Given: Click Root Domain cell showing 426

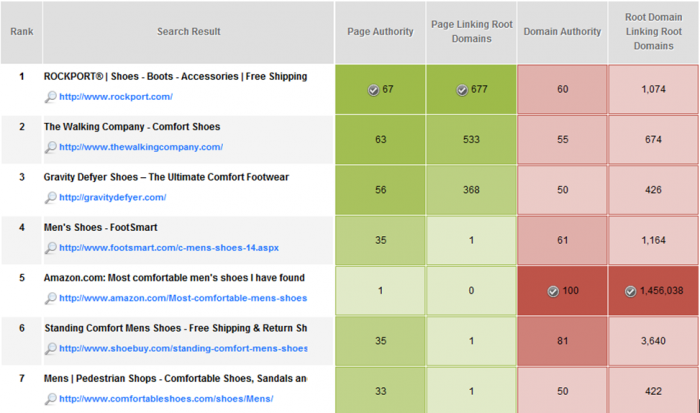Looking at the screenshot, I should click(x=654, y=190).
